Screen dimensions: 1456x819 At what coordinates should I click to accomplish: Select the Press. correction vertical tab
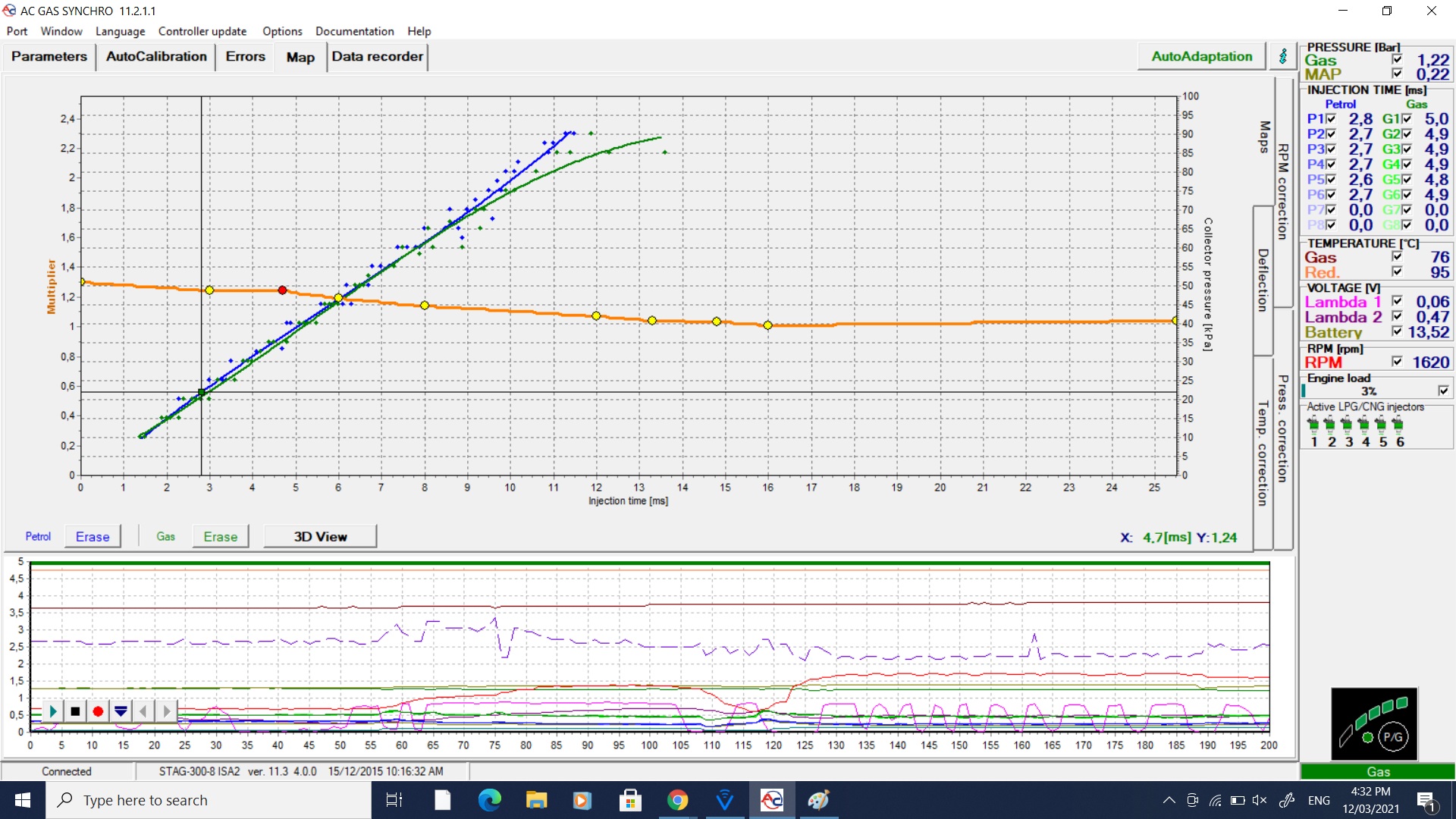1283,428
